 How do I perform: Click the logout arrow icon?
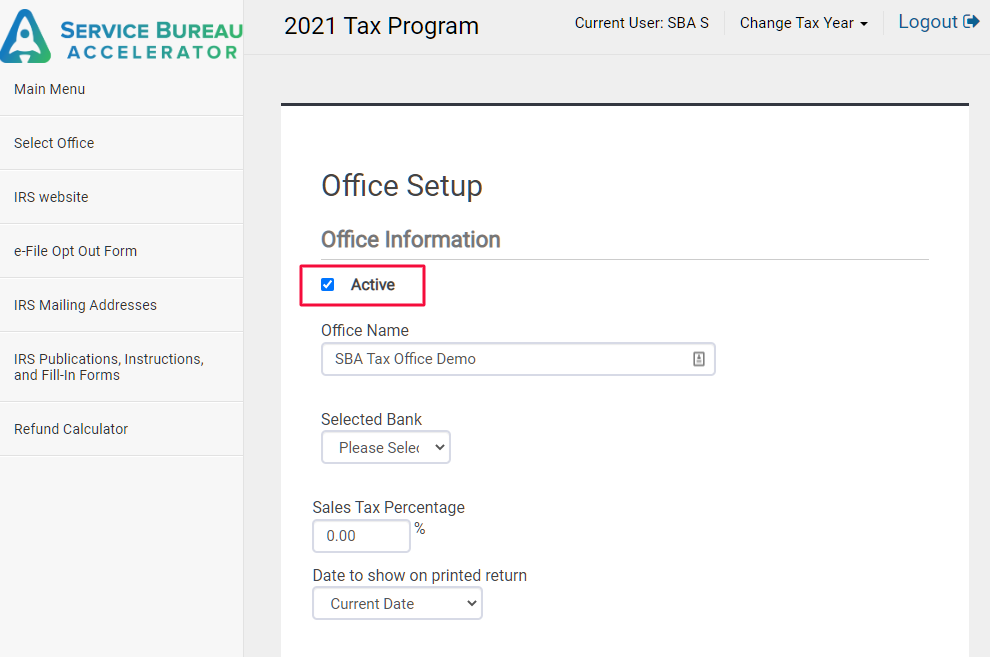point(971,21)
